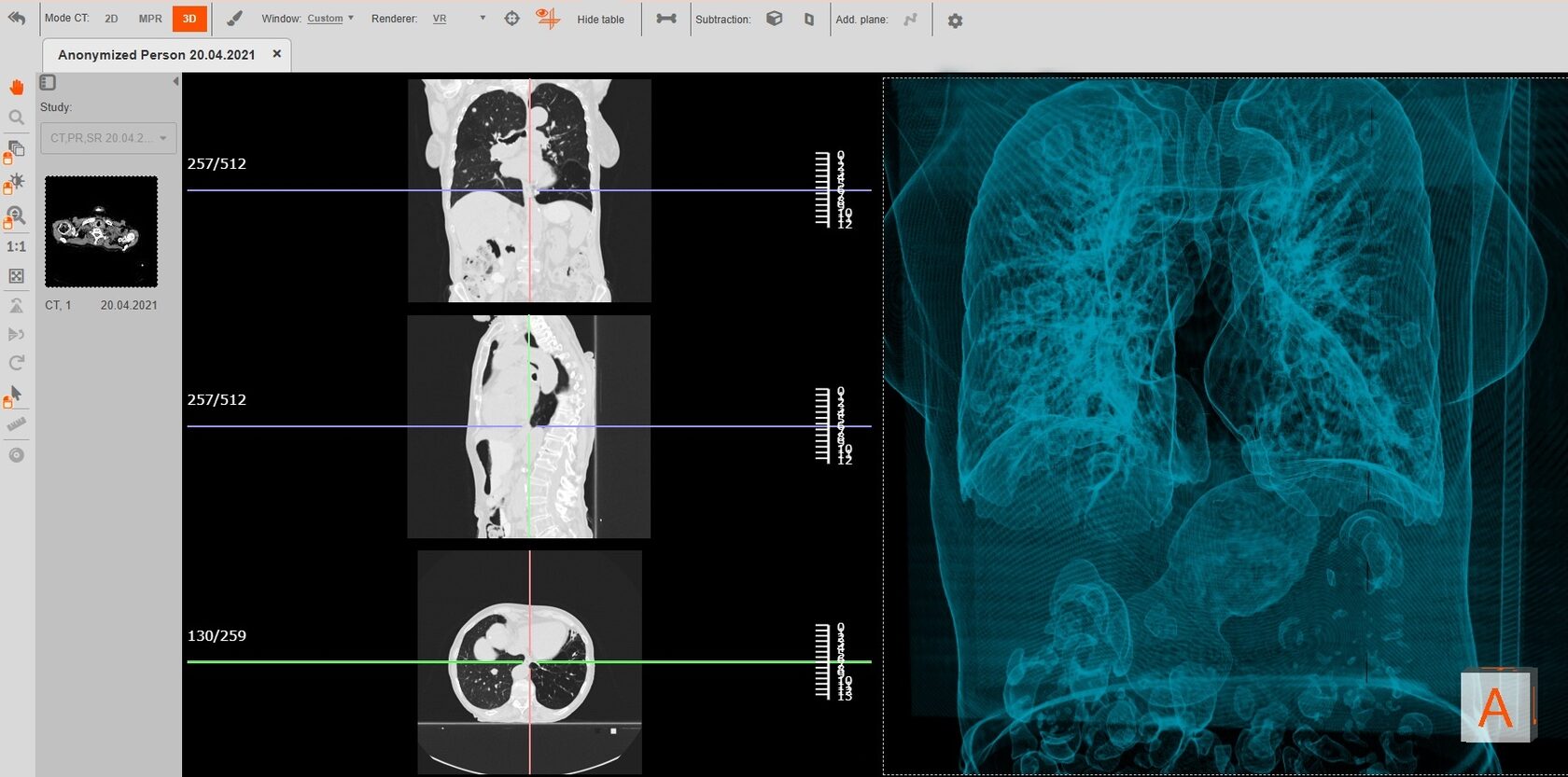The image size is (1568, 777).
Task: Click the magnifier search tool in sidebar
Action: [17, 118]
